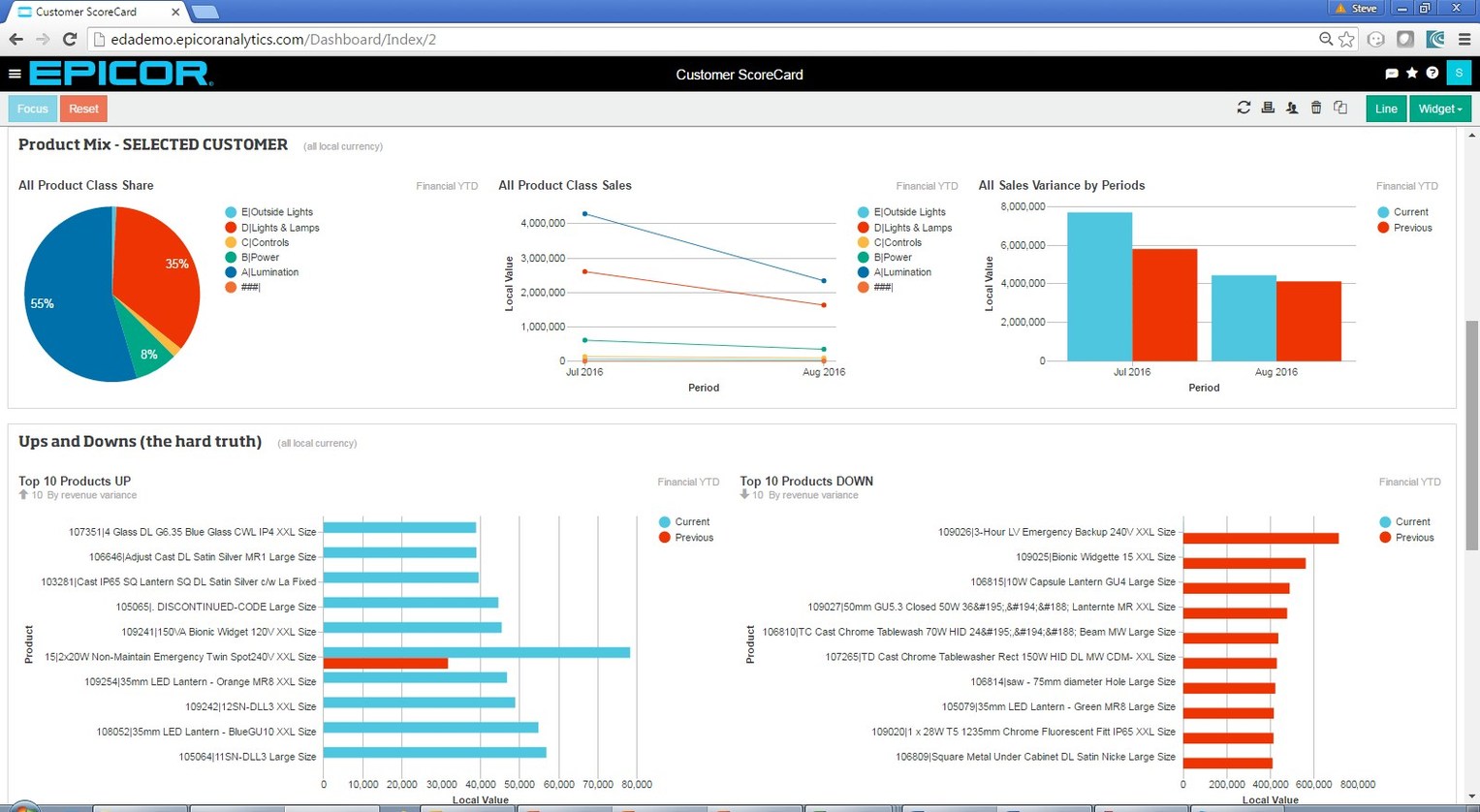The height and width of the screenshot is (812, 1480).
Task: Delete dashboard using the trash icon
Action: (x=1316, y=109)
